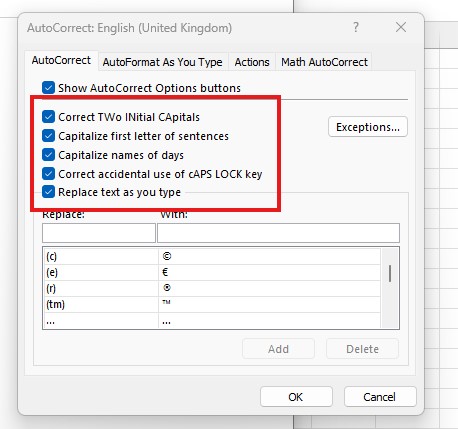Confirm settings with OK
The height and width of the screenshot is (429, 458).
tap(296, 397)
